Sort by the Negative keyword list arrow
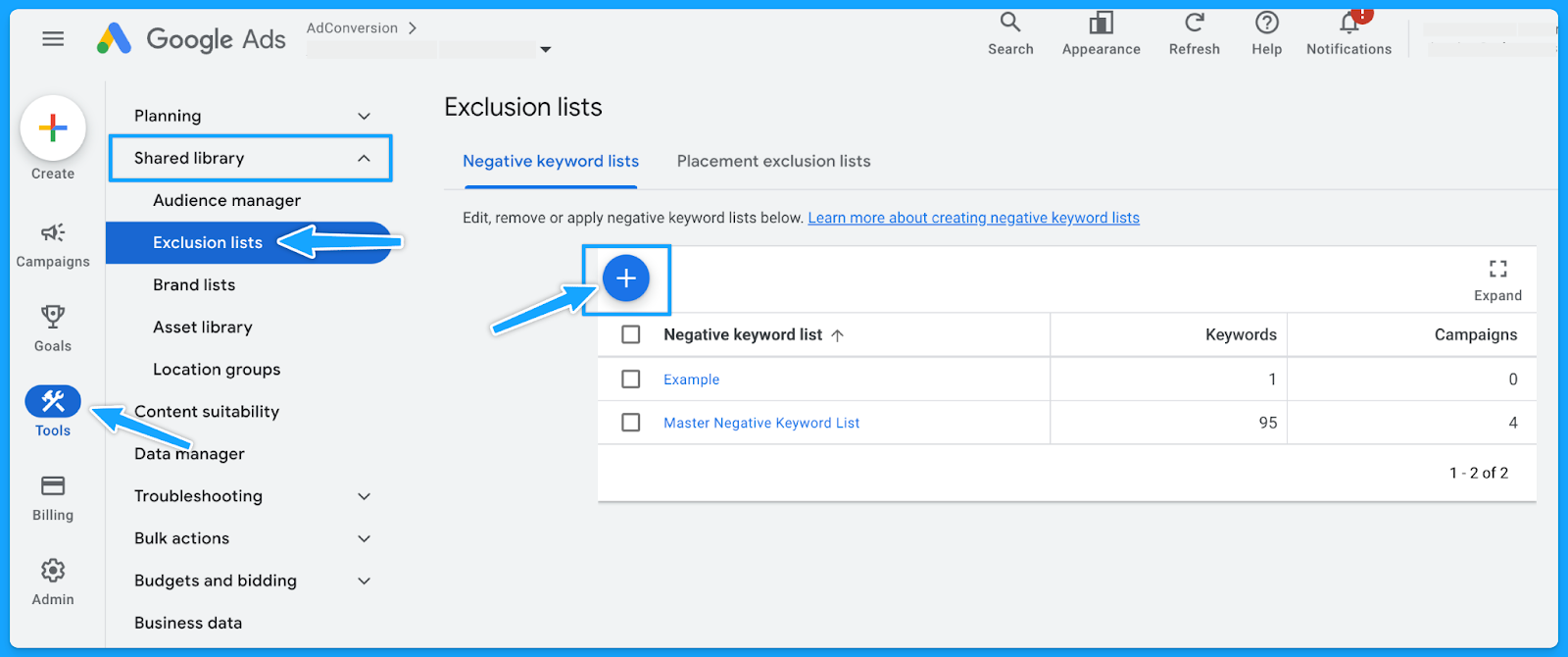The height and width of the screenshot is (657, 1568). (837, 335)
